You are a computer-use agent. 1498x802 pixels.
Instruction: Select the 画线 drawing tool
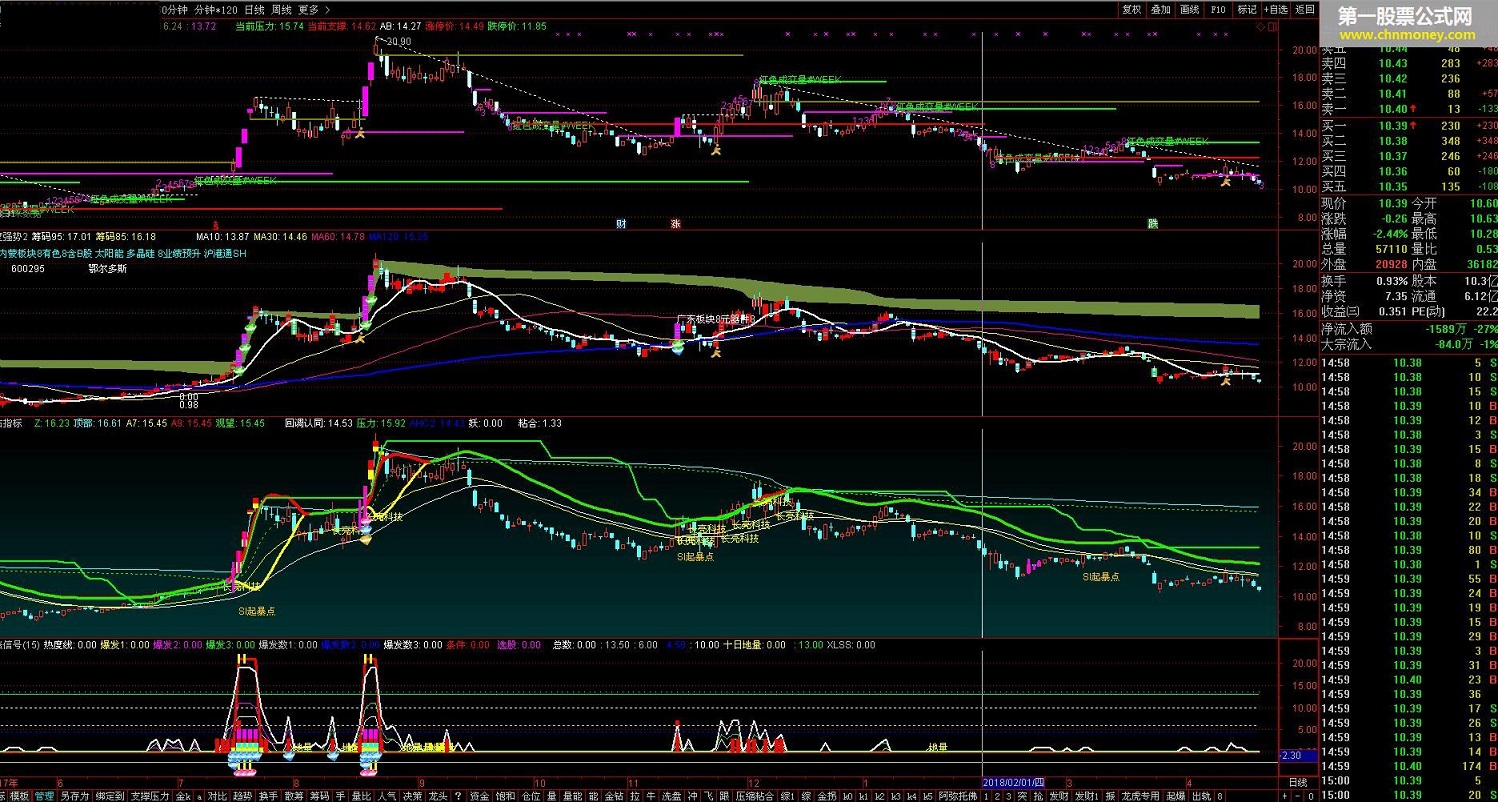(x=1190, y=9)
